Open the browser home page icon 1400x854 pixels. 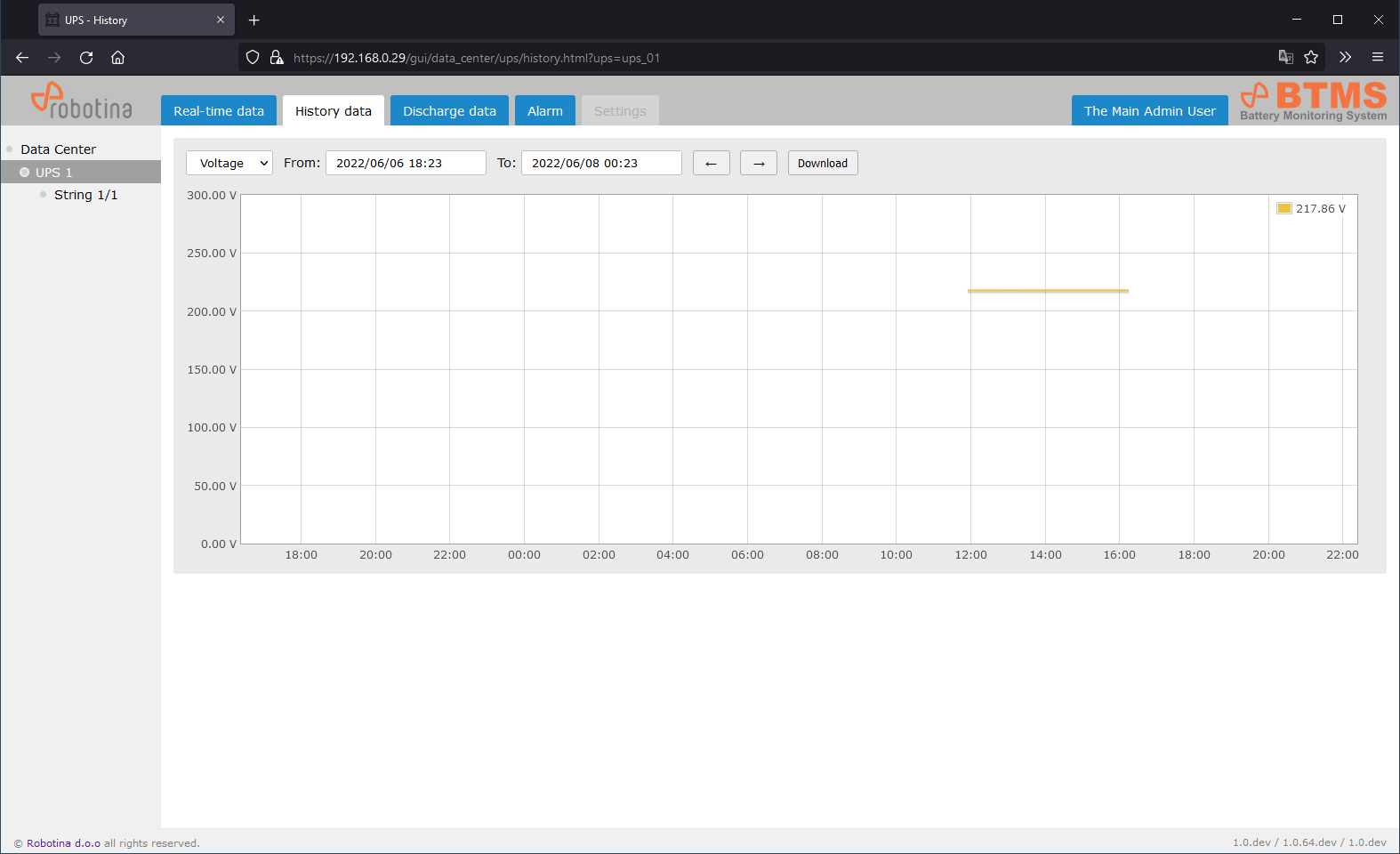[x=117, y=58]
